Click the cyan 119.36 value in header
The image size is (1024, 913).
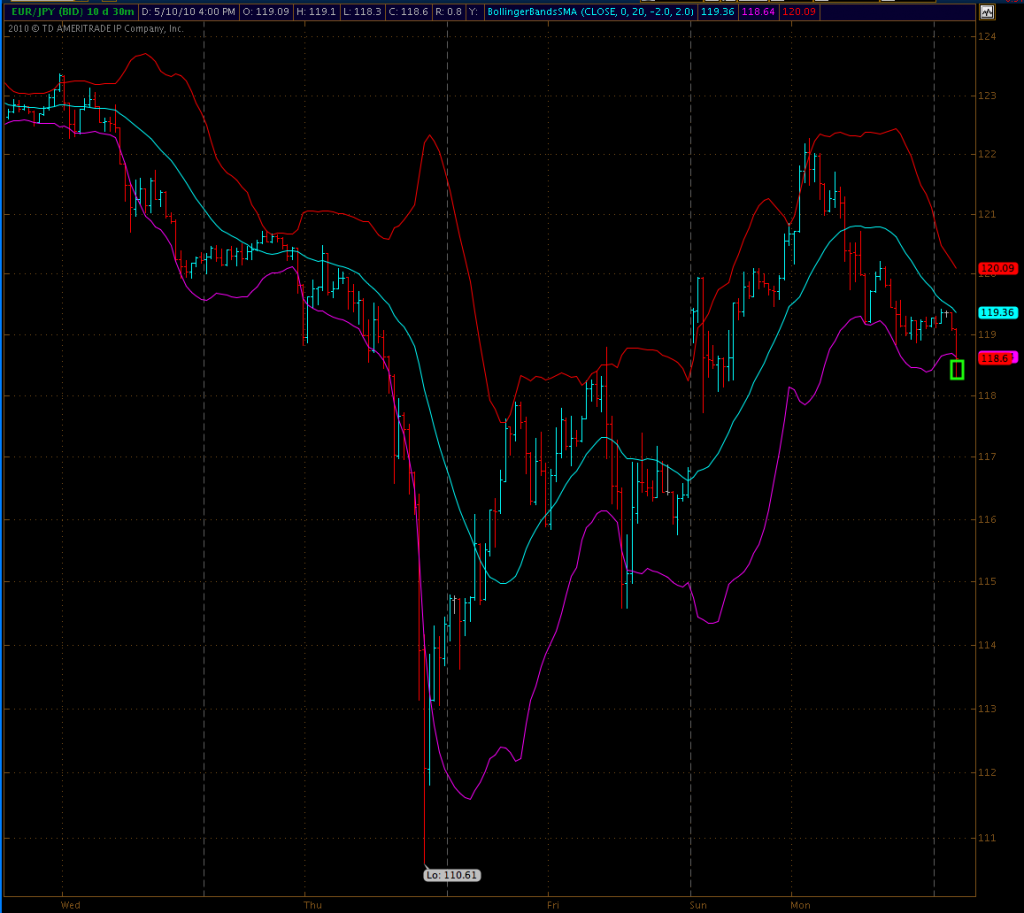click(x=717, y=12)
